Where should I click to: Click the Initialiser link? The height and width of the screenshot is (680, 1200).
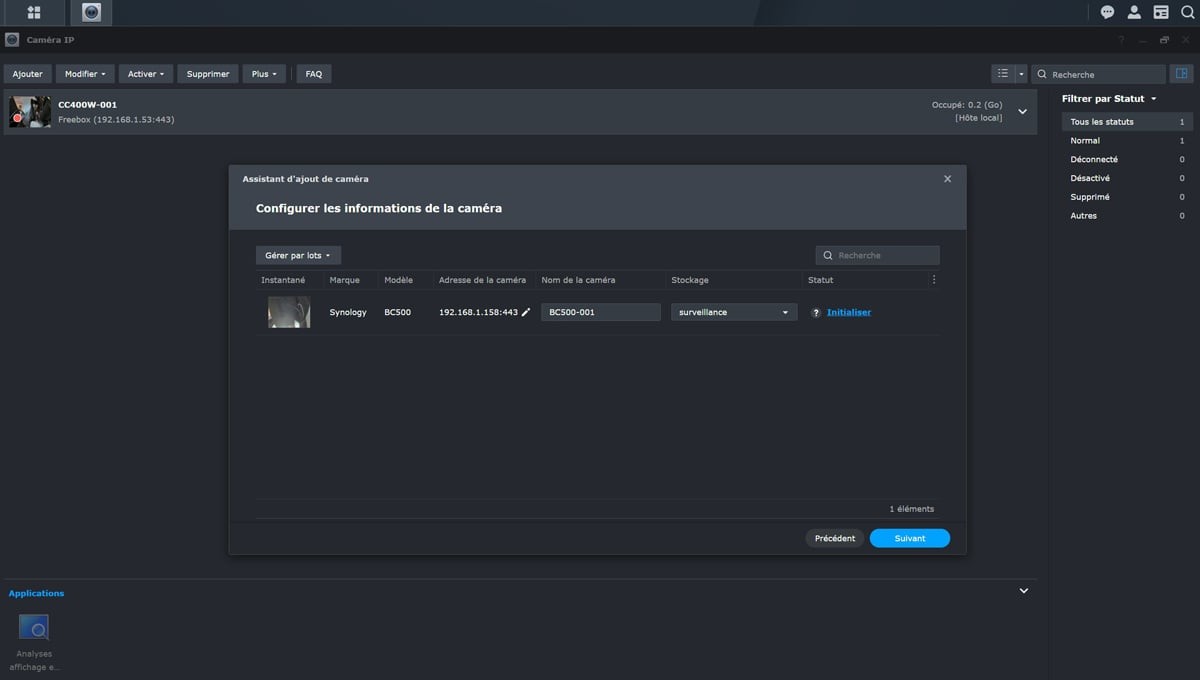coord(848,312)
